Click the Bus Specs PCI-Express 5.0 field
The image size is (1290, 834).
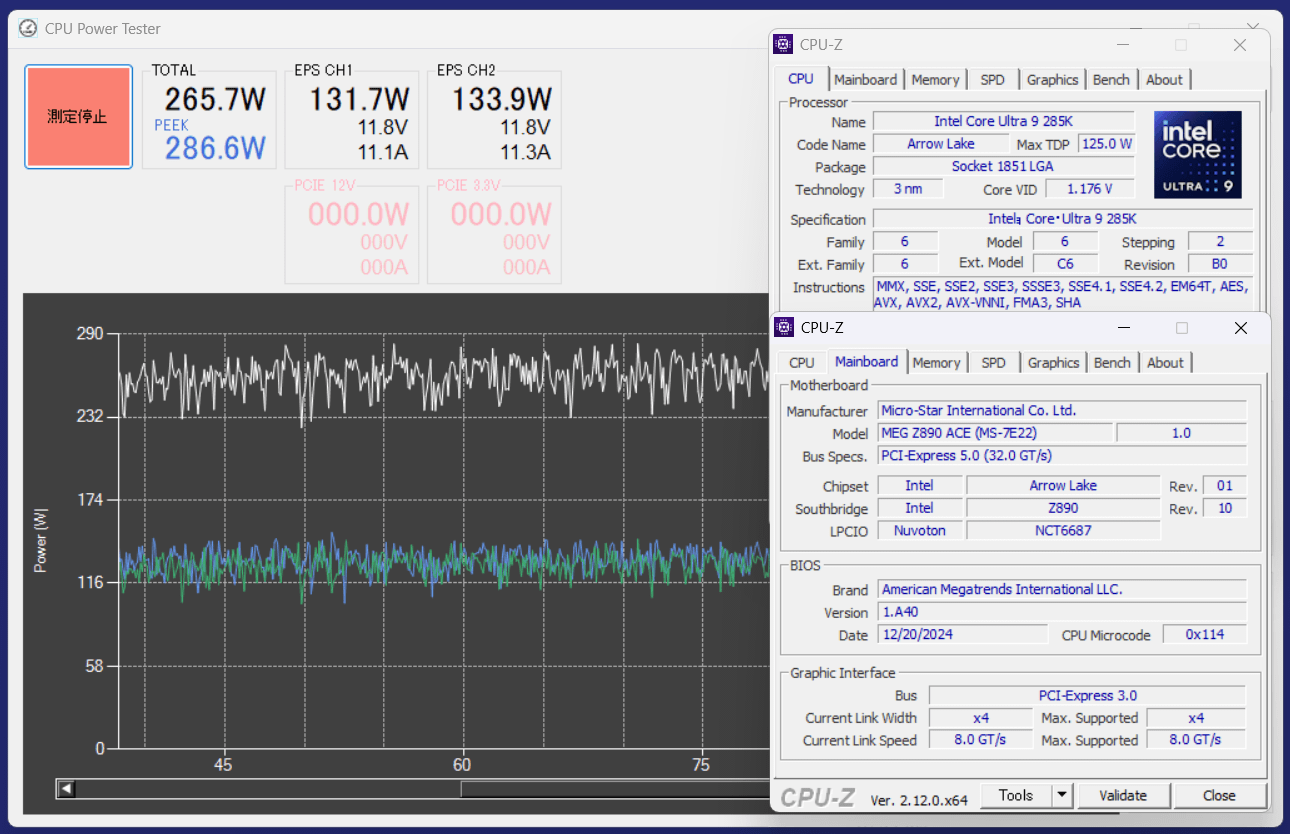tap(1062, 456)
